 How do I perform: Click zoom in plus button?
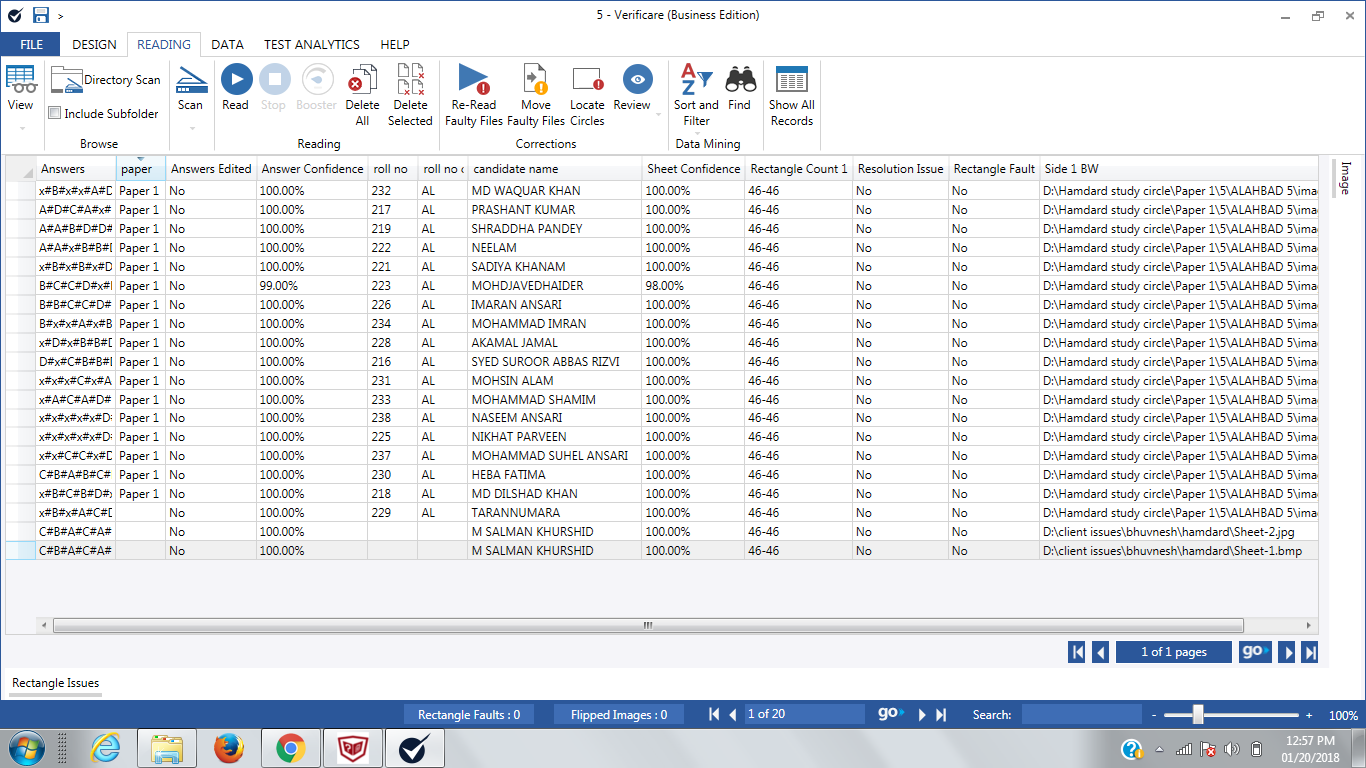(1309, 715)
